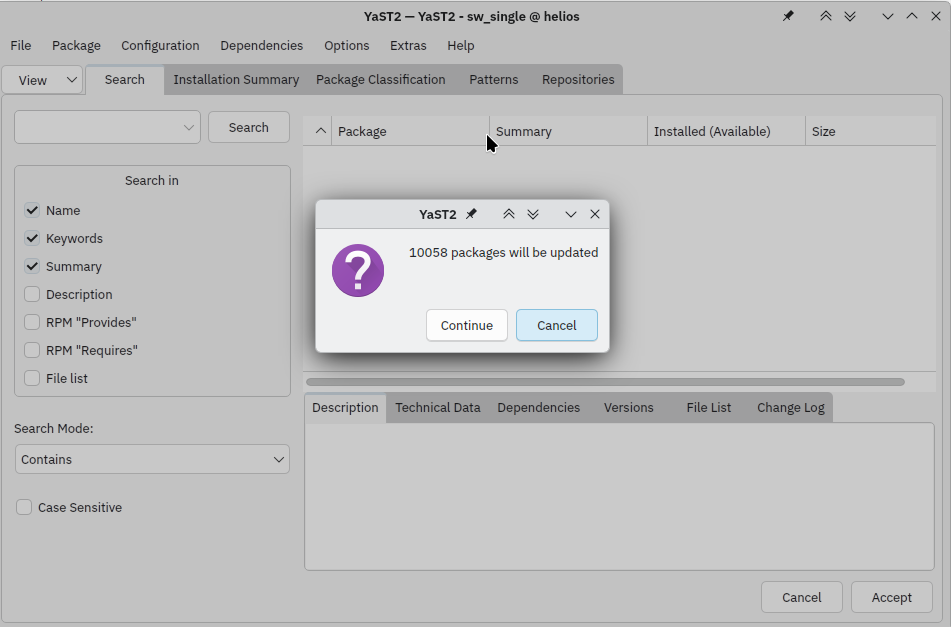Toggle the Keywords checkbox
This screenshot has width=951, height=627.
tap(32, 238)
